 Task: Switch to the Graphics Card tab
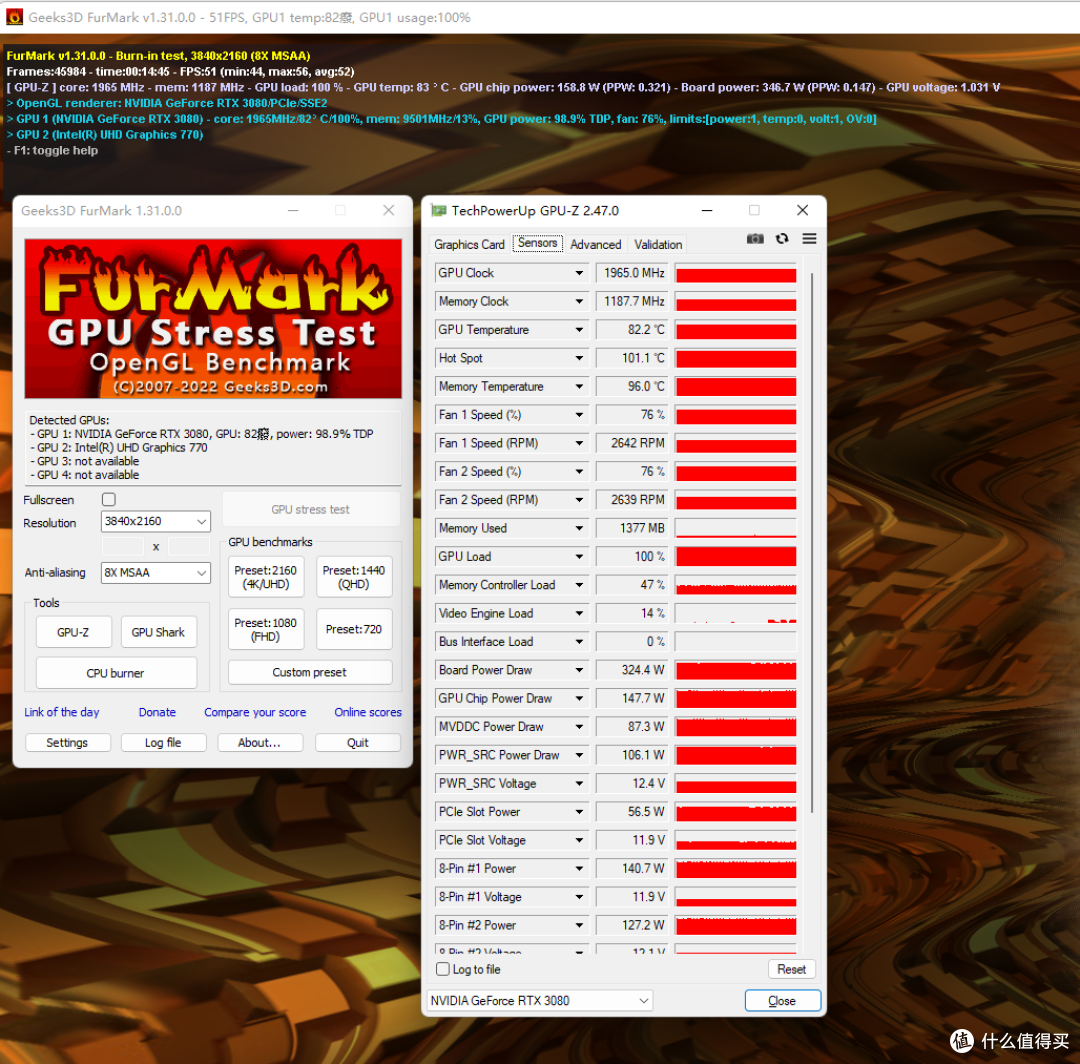pos(469,244)
